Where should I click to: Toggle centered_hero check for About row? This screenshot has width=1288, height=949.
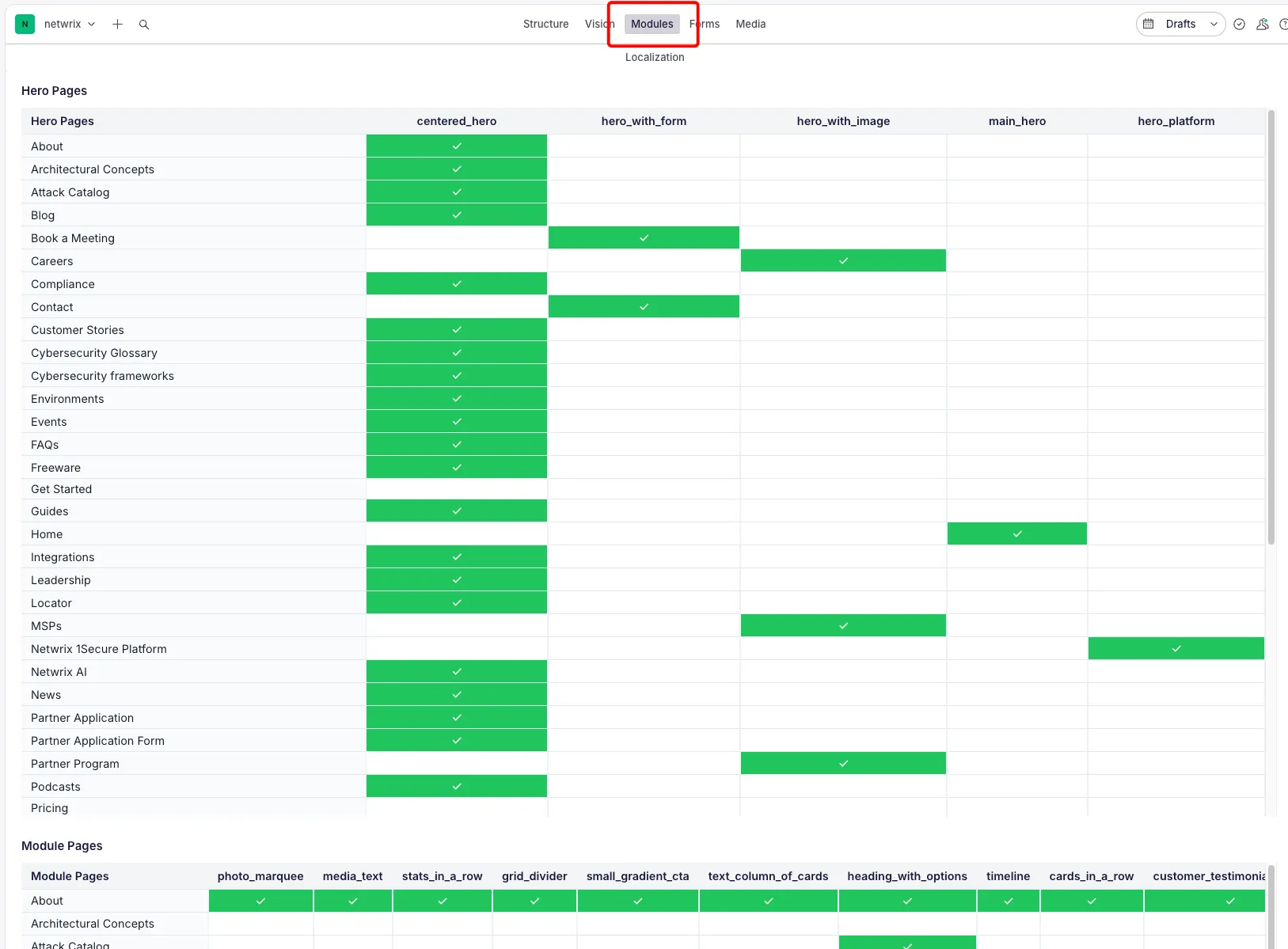pyautogui.click(x=457, y=146)
